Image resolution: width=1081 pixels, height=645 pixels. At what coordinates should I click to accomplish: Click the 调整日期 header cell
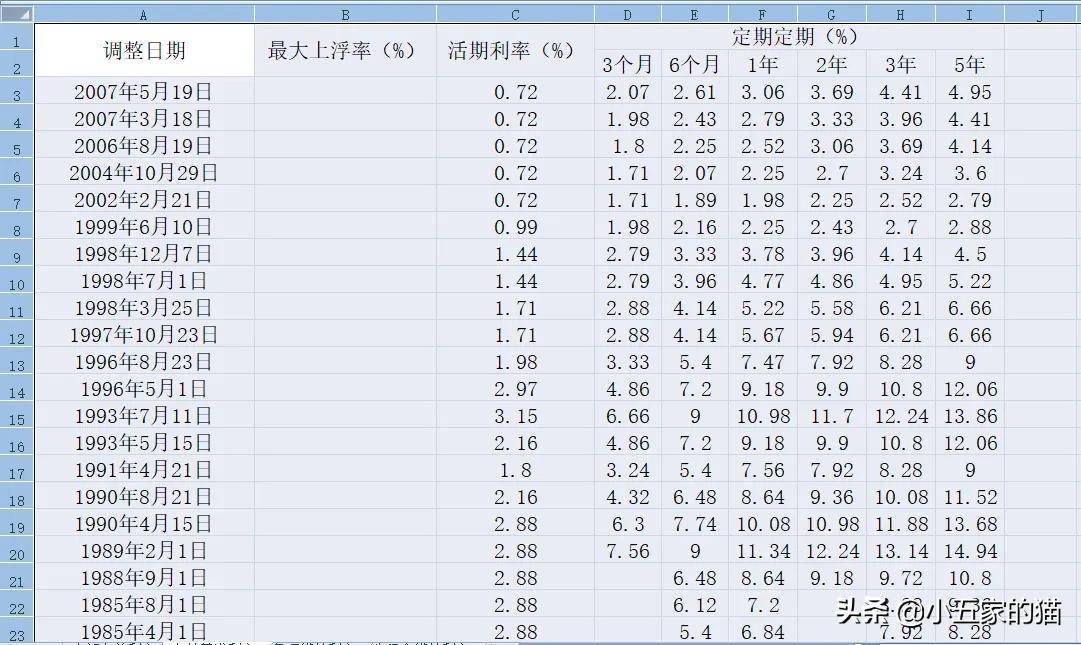point(144,50)
